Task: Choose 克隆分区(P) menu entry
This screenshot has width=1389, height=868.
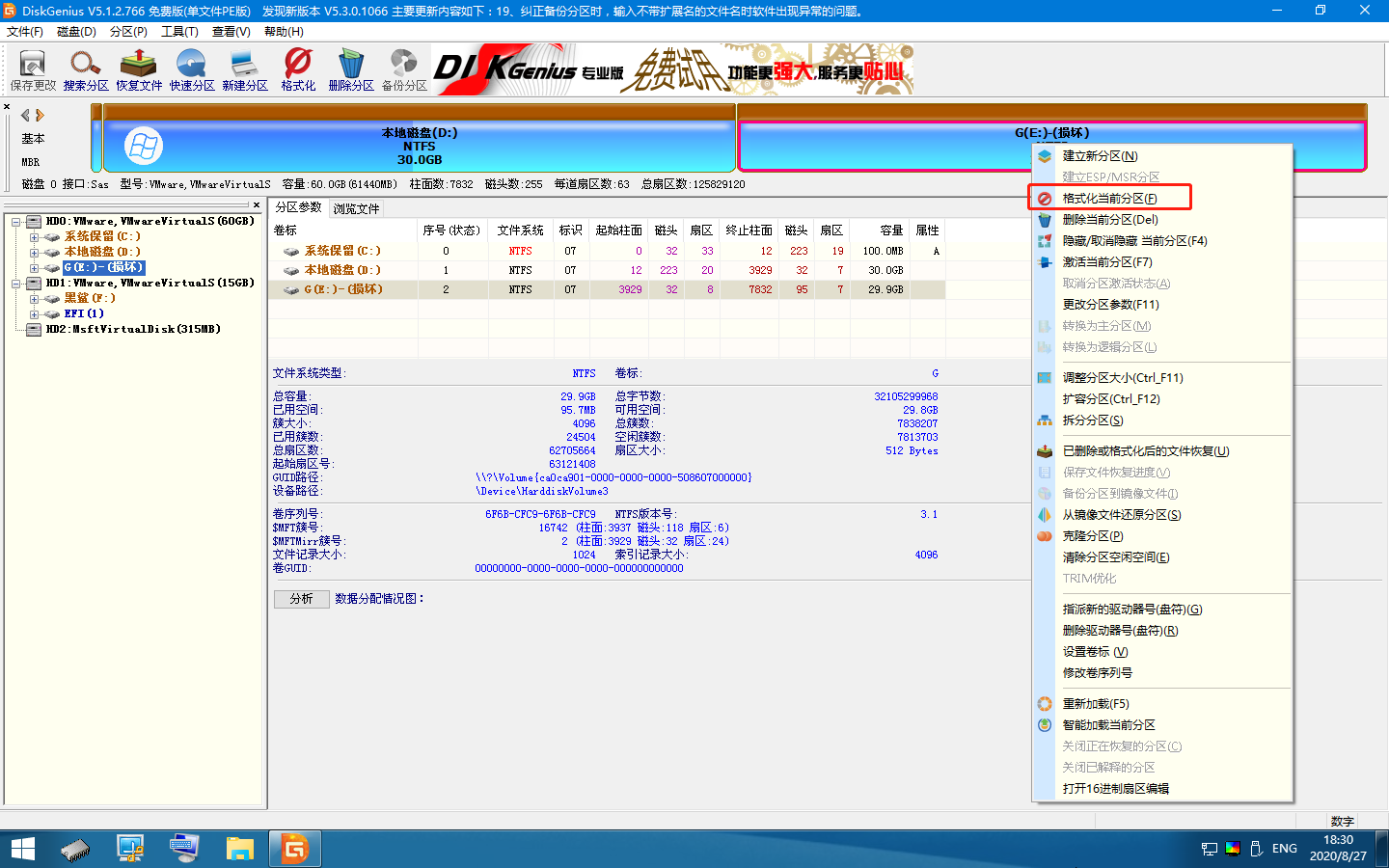Action: coord(1162,535)
